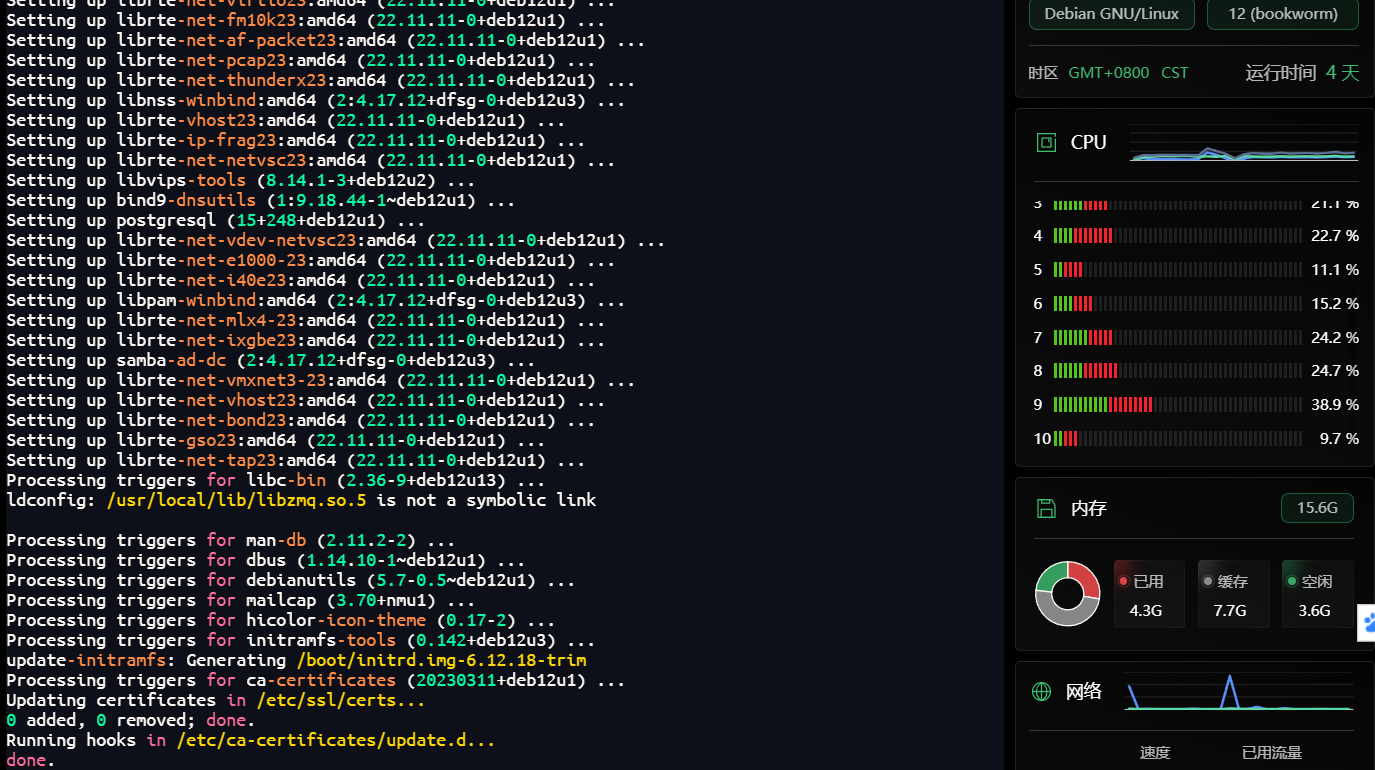Viewport: 1375px width, 770px height.
Task: Click the Debian GNU/Linux badge
Action: tap(1111, 15)
